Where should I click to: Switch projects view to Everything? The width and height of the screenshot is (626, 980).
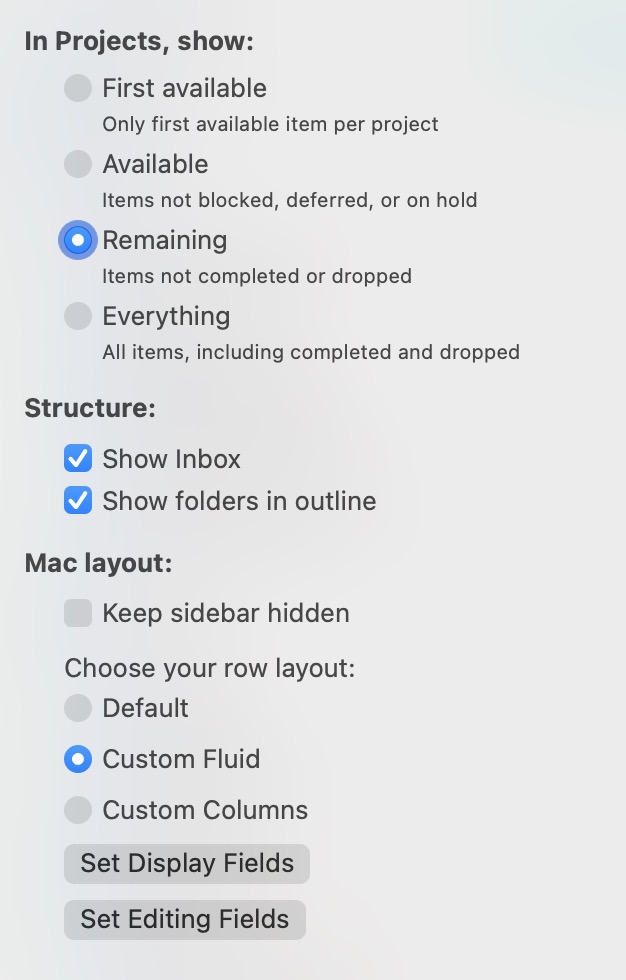(x=77, y=316)
